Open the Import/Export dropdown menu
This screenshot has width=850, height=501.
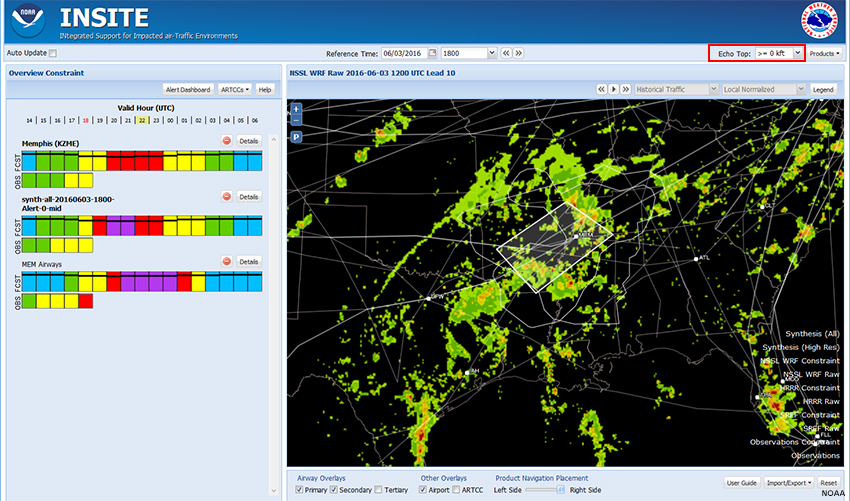coord(789,483)
